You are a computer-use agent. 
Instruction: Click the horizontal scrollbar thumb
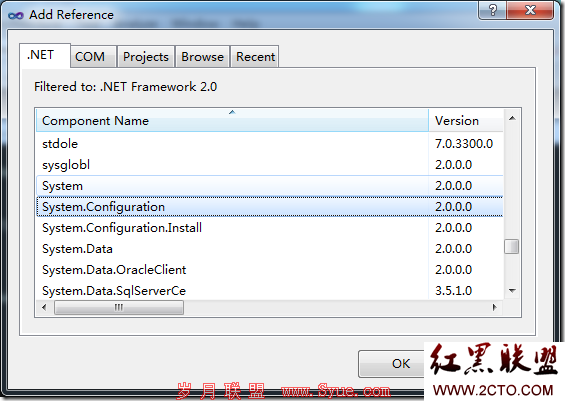[x=119, y=308]
